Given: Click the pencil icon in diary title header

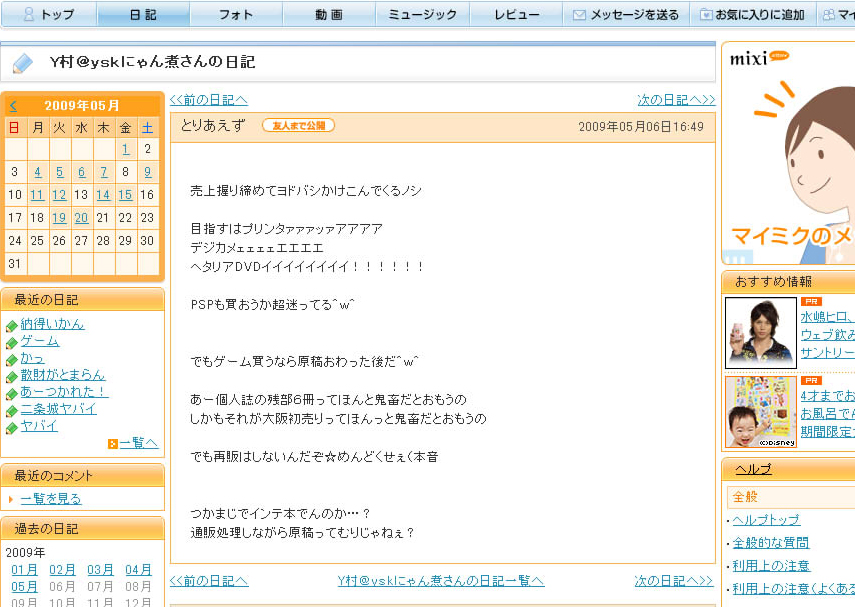Looking at the screenshot, I should 22,64.
